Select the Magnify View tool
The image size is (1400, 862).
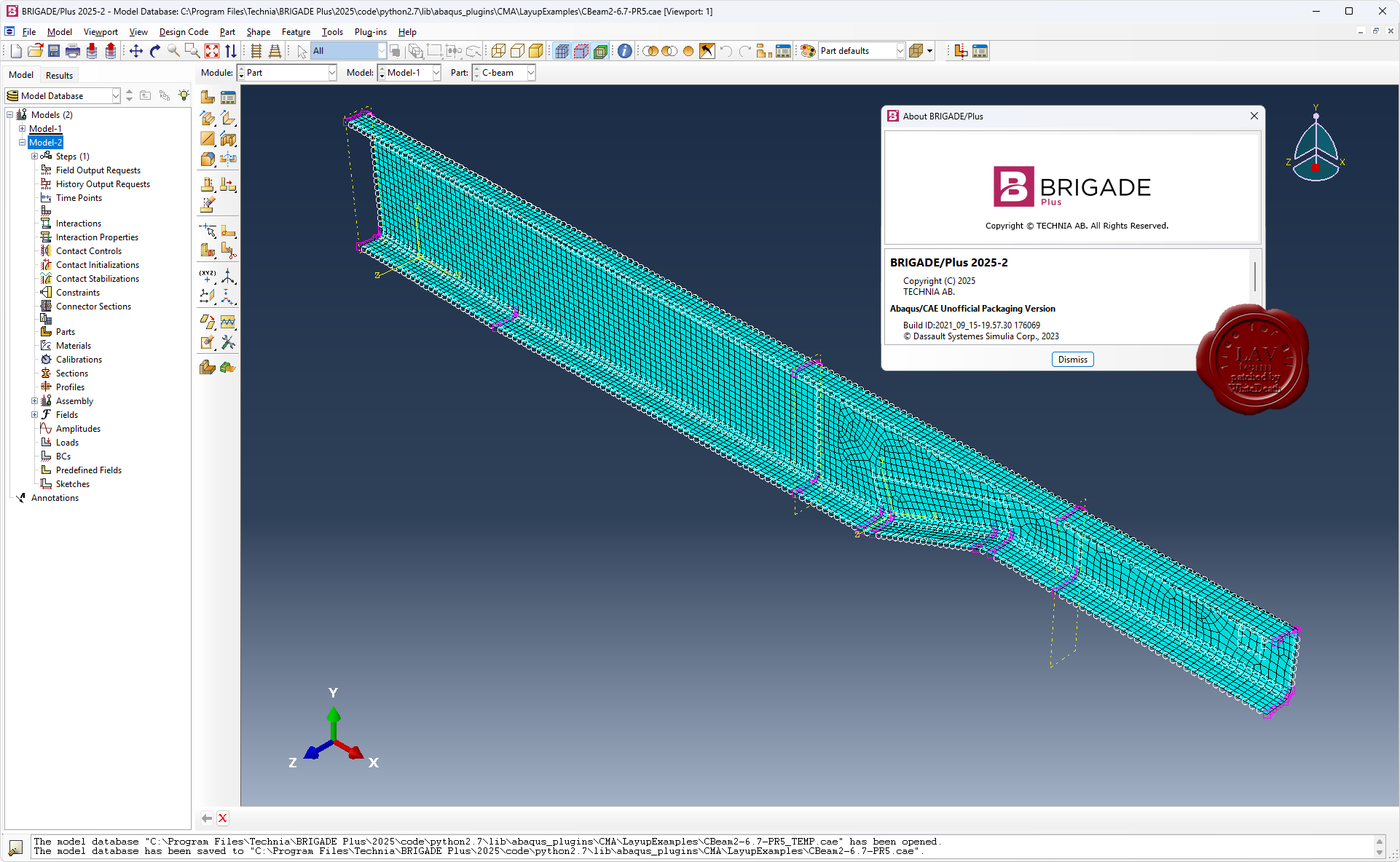coord(173,51)
